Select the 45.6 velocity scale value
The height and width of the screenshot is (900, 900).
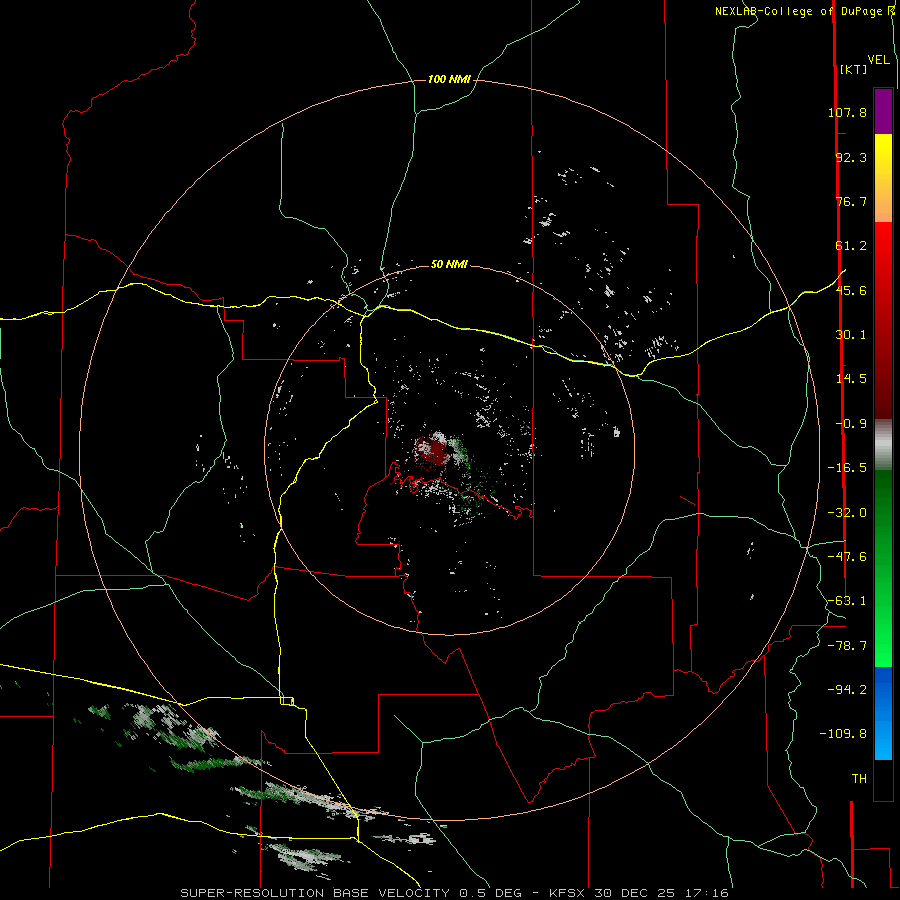(851, 290)
